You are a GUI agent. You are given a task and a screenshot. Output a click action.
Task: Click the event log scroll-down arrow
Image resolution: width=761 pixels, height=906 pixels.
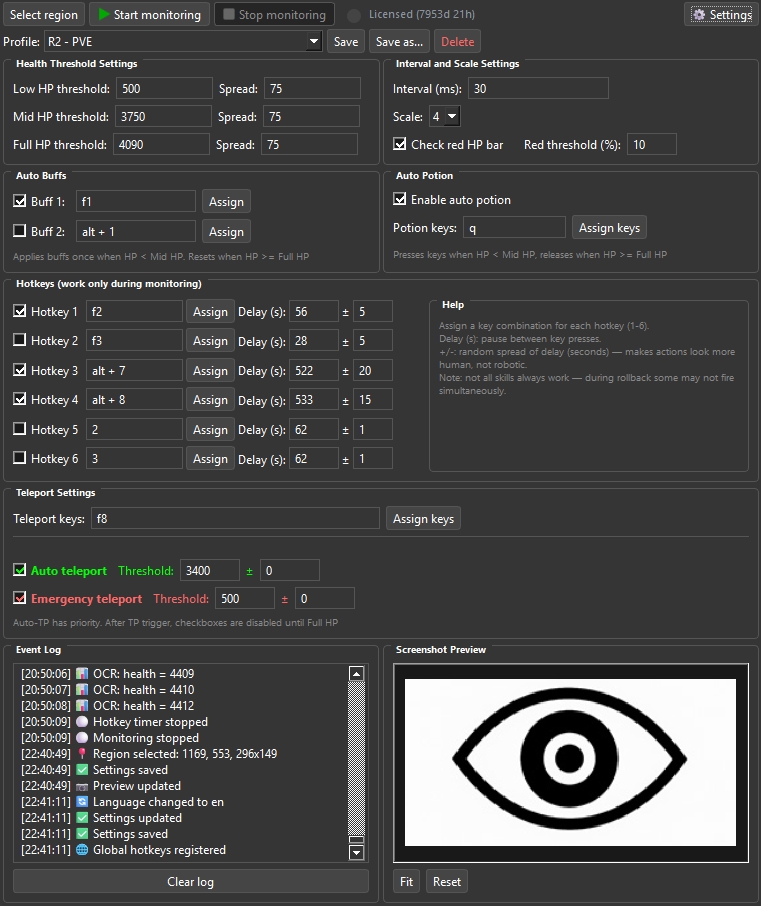357,852
